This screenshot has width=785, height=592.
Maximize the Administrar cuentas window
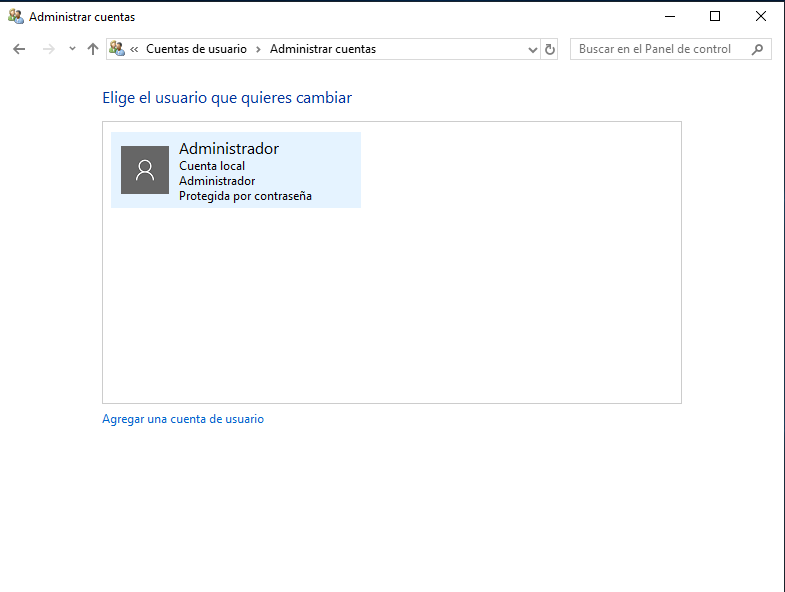[x=715, y=17]
